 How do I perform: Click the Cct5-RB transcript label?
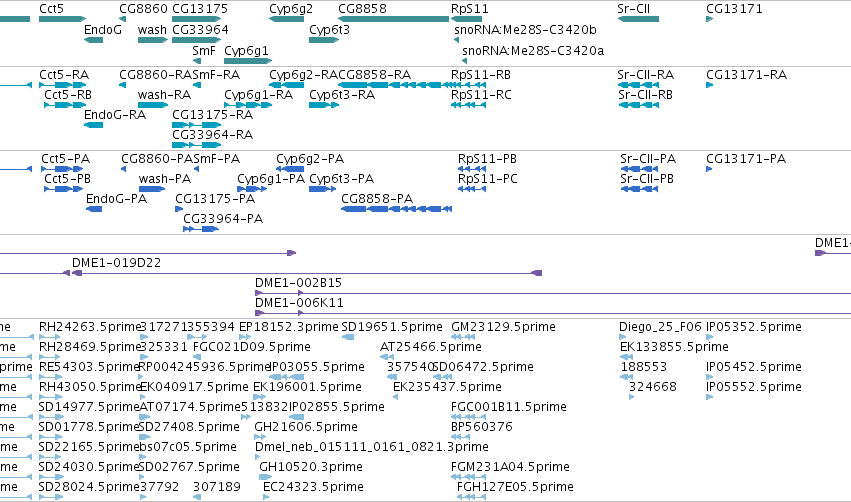click(68, 95)
